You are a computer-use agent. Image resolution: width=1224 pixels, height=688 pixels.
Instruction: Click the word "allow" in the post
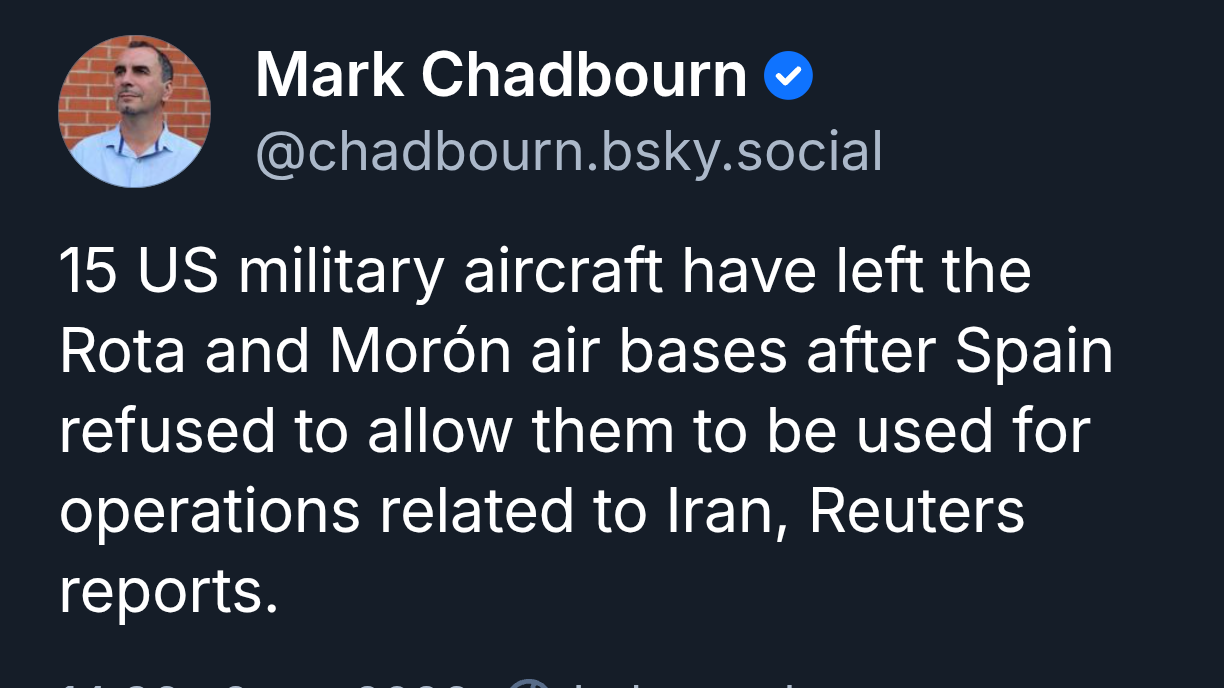(x=440, y=431)
